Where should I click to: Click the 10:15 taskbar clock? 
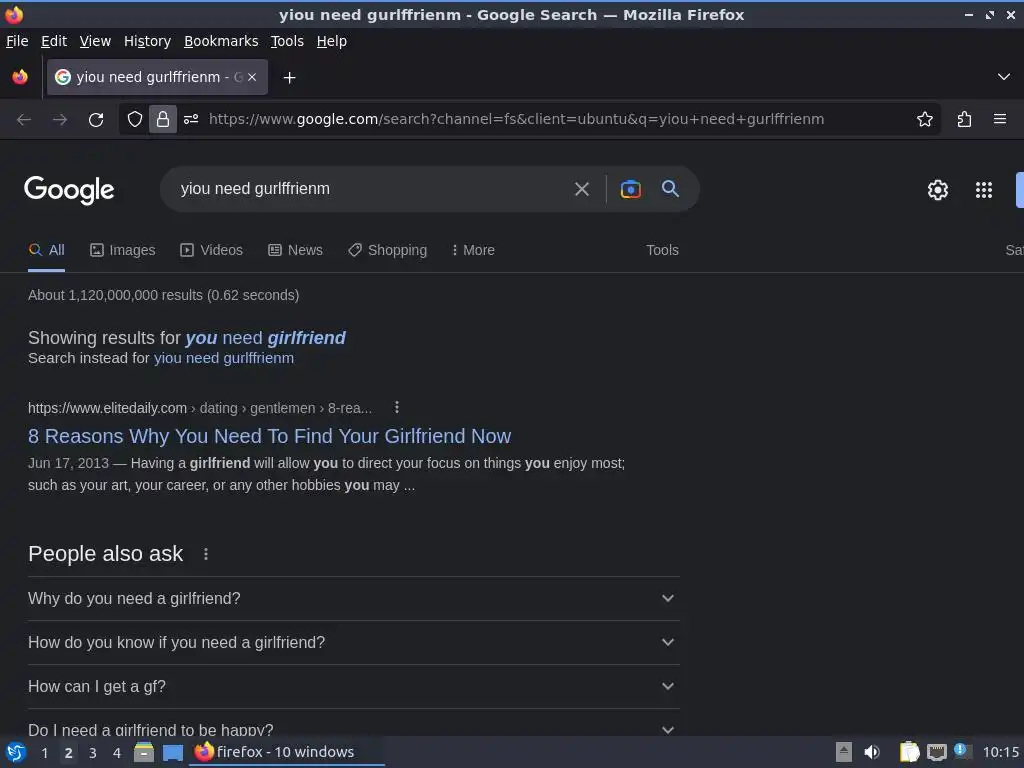(x=1000, y=752)
